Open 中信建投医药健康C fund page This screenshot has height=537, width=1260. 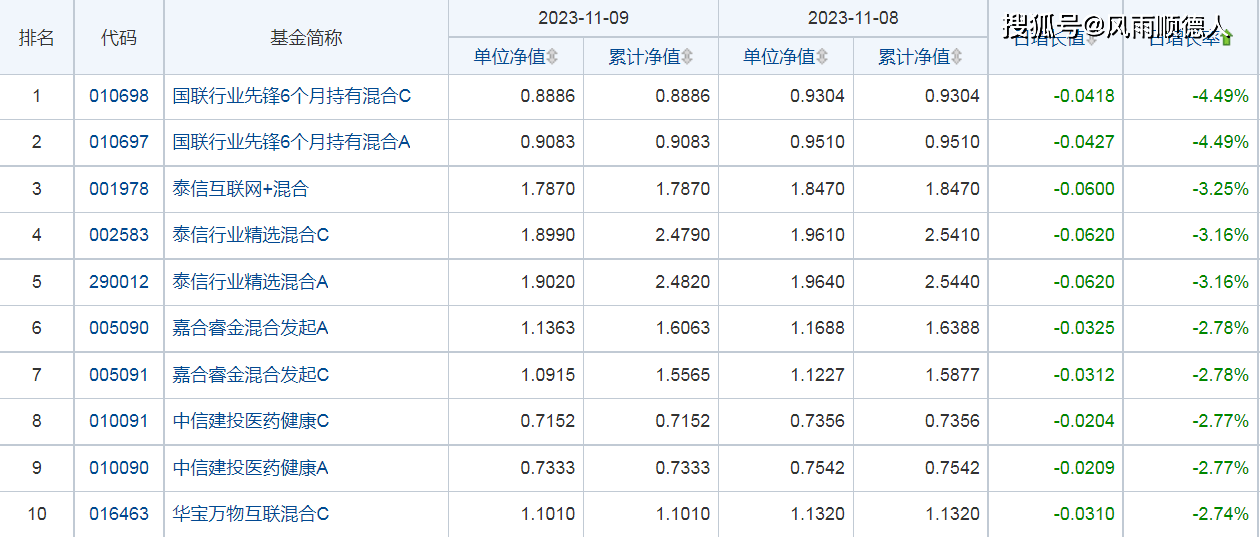pos(250,421)
